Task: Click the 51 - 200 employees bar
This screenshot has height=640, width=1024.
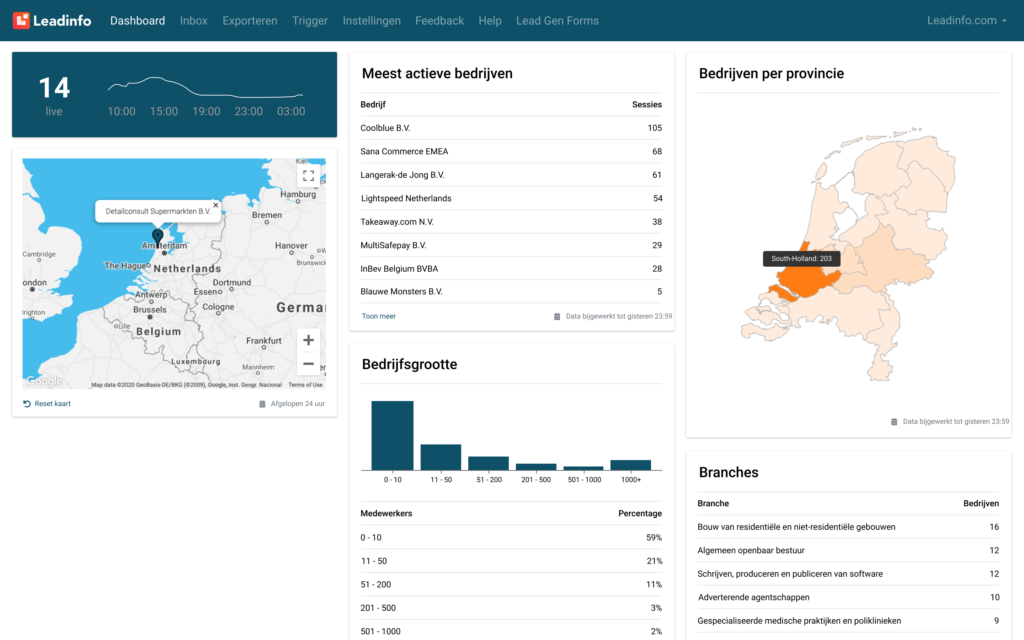Action: [488, 463]
